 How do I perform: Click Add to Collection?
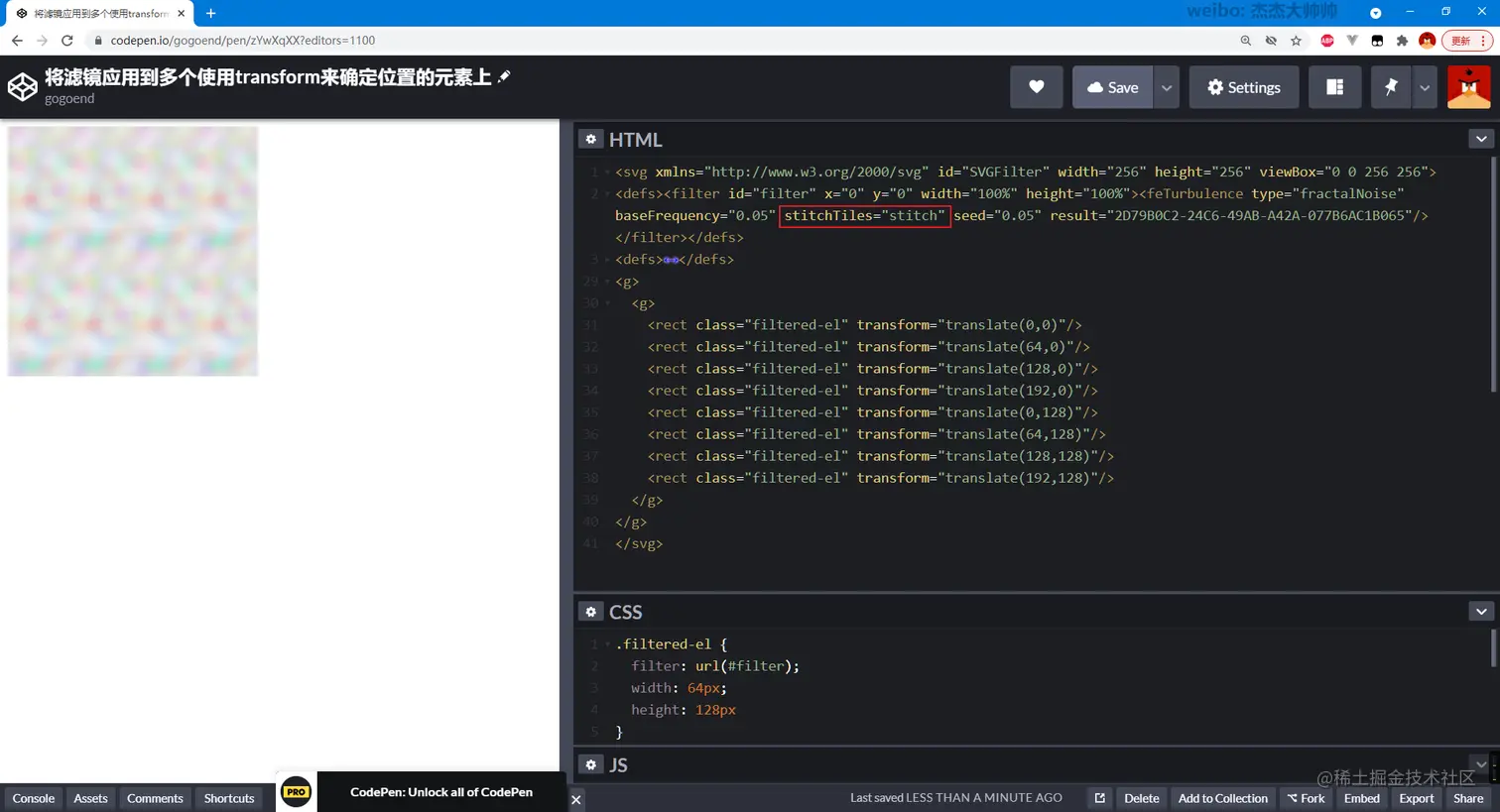(x=1222, y=798)
